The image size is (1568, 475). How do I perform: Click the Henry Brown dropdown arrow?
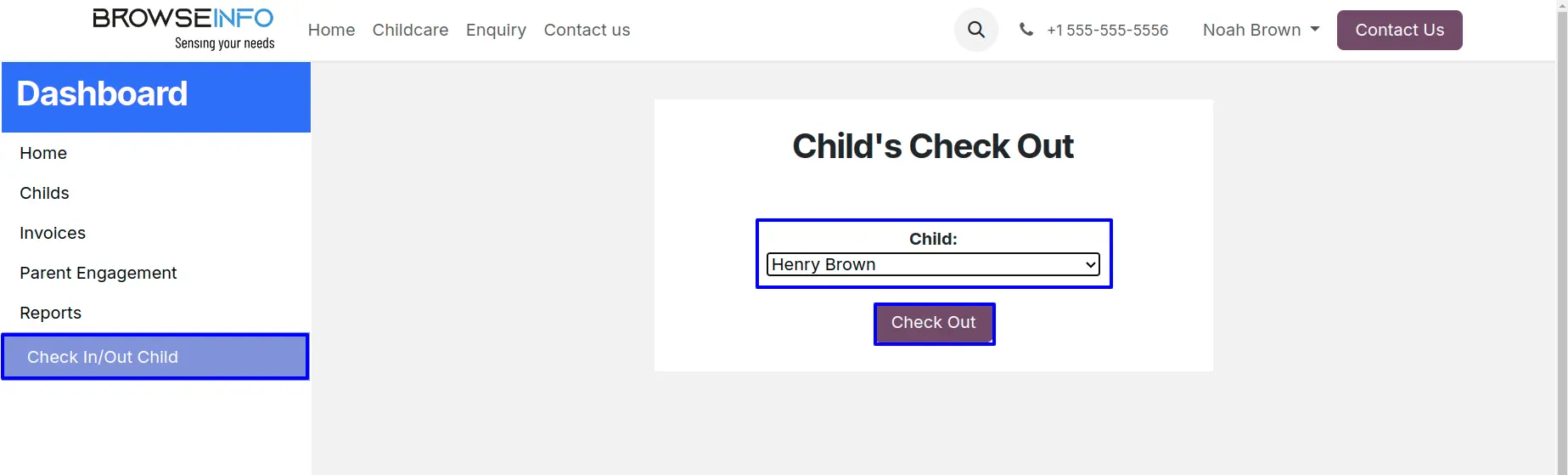[x=1090, y=264]
